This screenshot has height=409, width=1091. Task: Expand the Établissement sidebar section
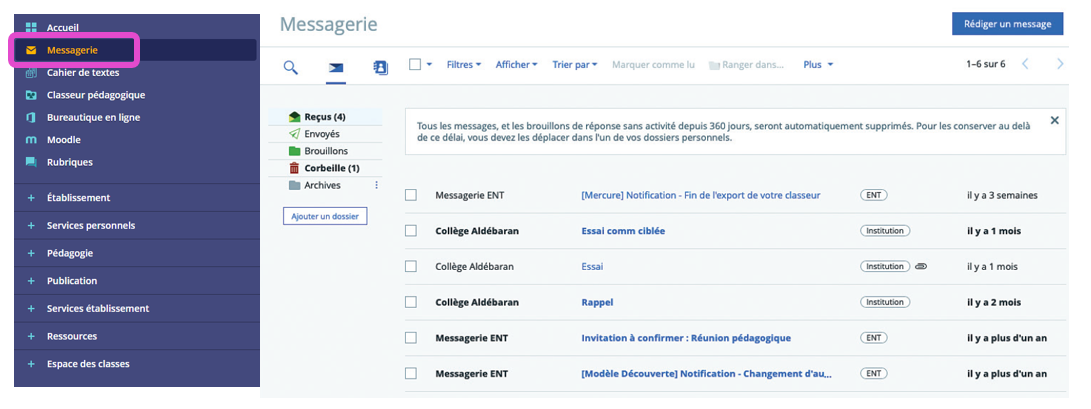click(x=78, y=198)
